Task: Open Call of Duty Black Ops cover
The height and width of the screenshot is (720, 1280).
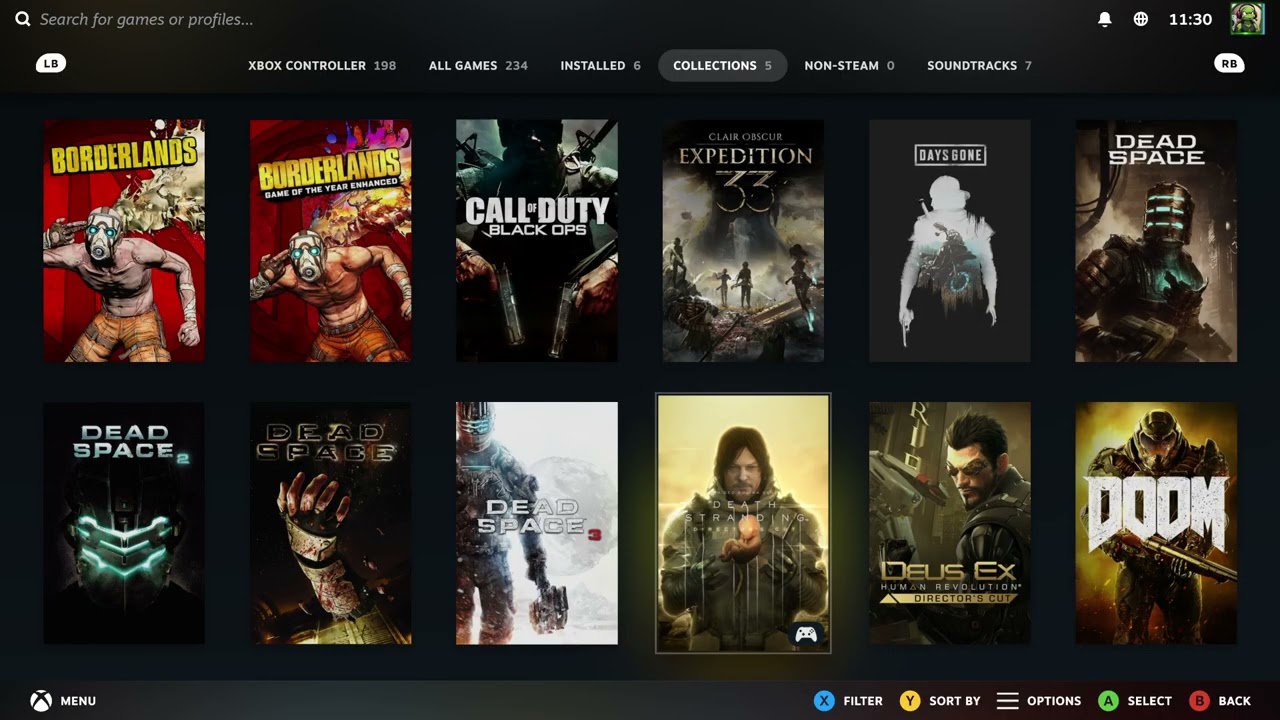Action: click(537, 241)
